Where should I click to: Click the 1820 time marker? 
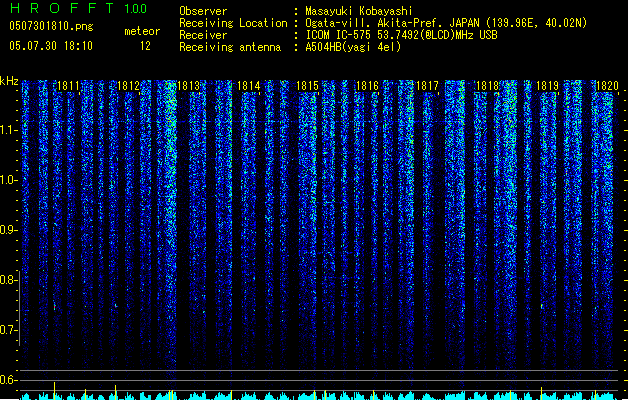tap(607, 86)
